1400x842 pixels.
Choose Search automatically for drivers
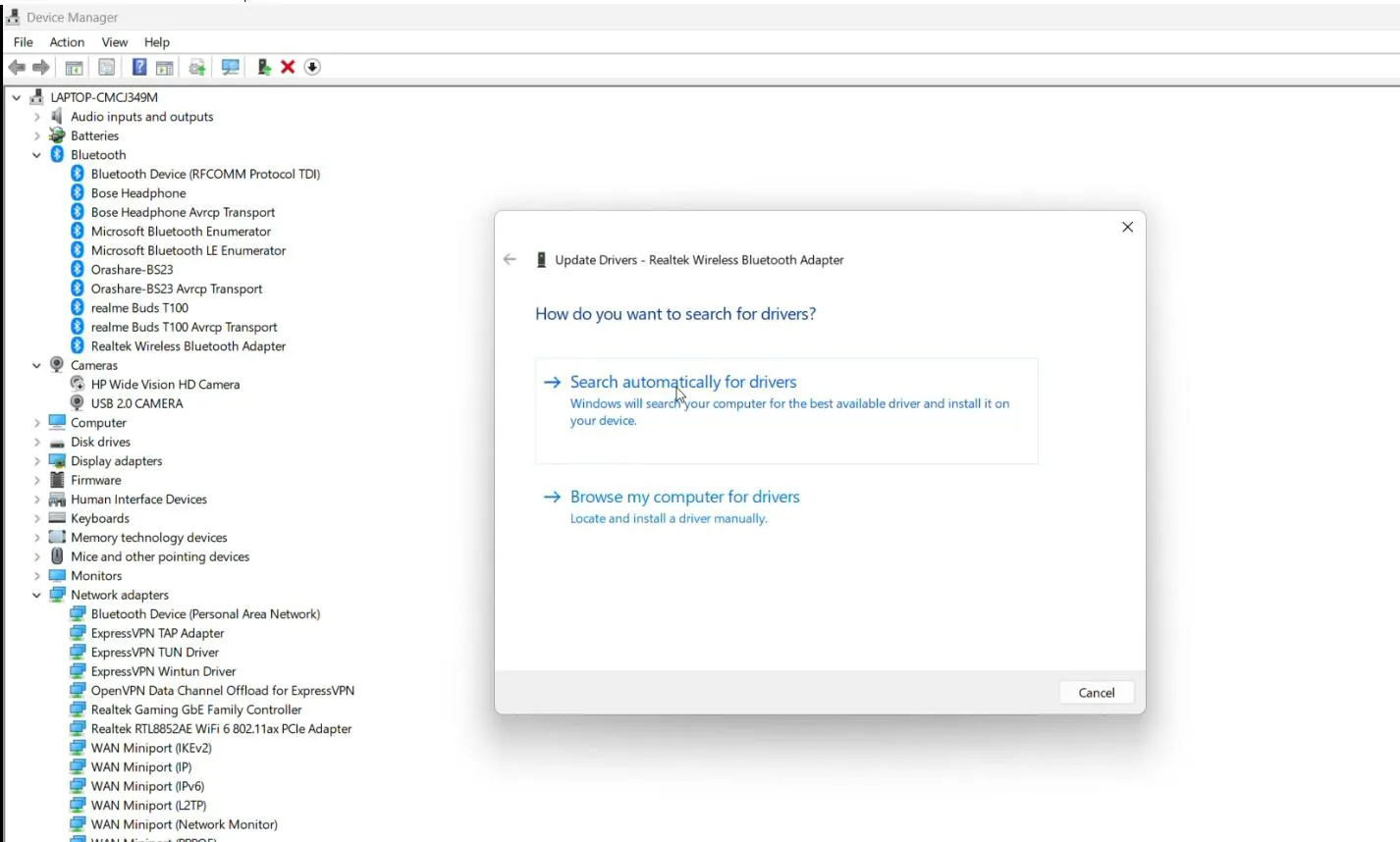coord(683,382)
